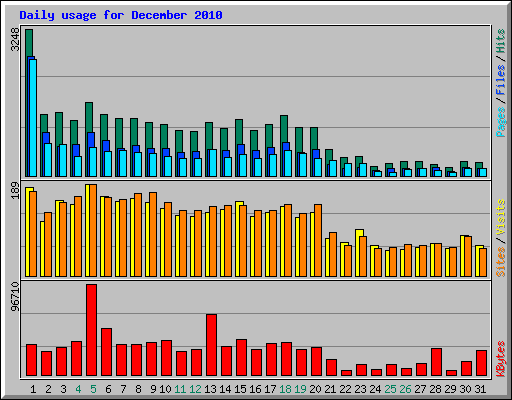
Task: Click the green Hits bar for day 5
Action: tap(89, 117)
